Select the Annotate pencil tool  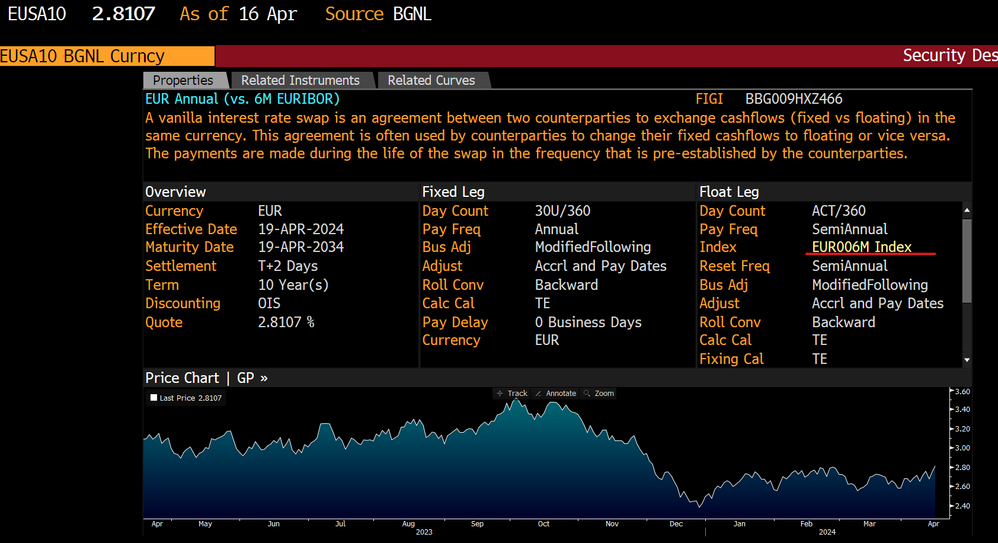click(x=556, y=393)
